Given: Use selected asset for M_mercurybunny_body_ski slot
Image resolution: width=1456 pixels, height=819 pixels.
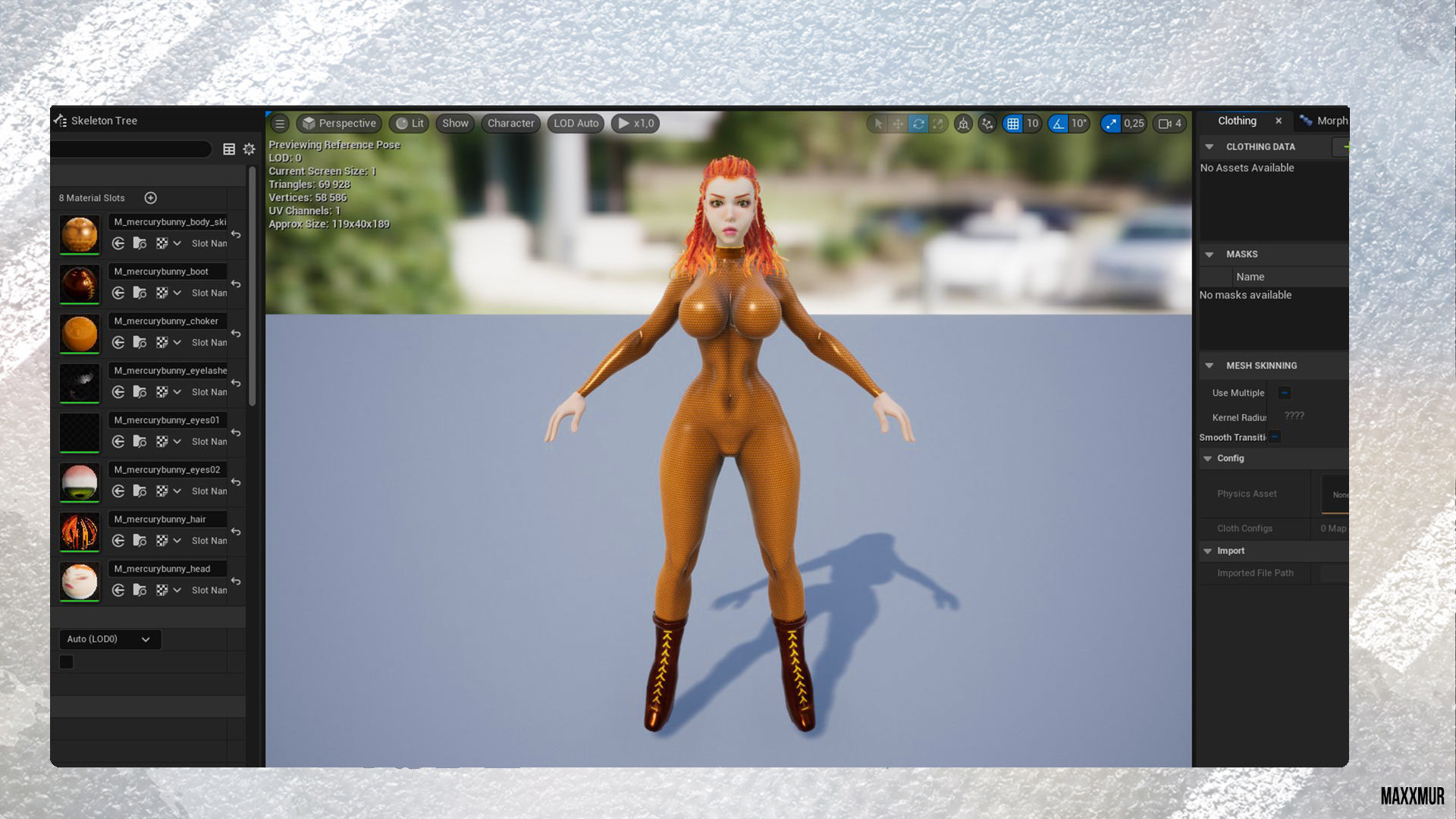Looking at the screenshot, I should tap(118, 243).
